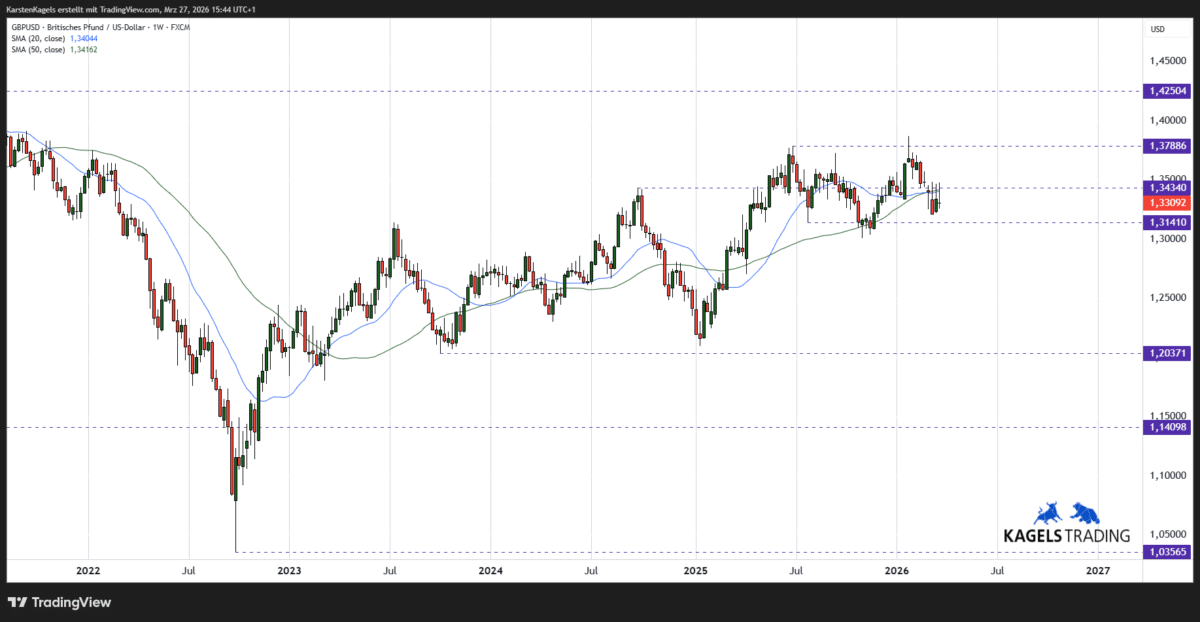Select the 1,03565 low price label
The height and width of the screenshot is (622, 1200).
point(1167,550)
